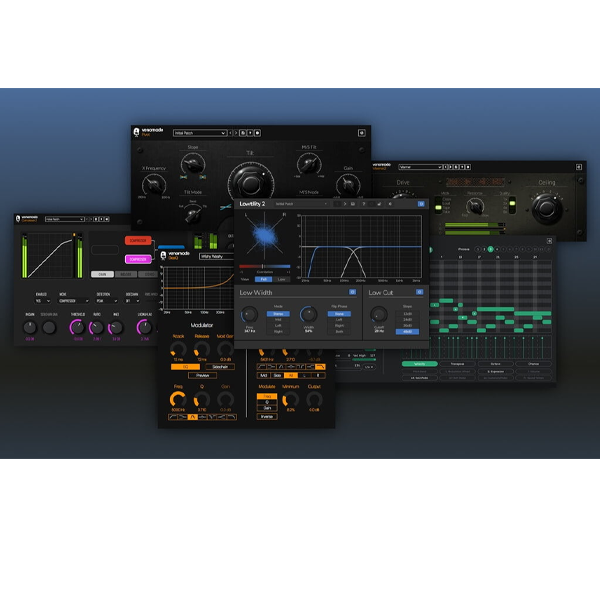Toggle the Low Cut section power button
This screenshot has width=600, height=600.
pos(419,292)
